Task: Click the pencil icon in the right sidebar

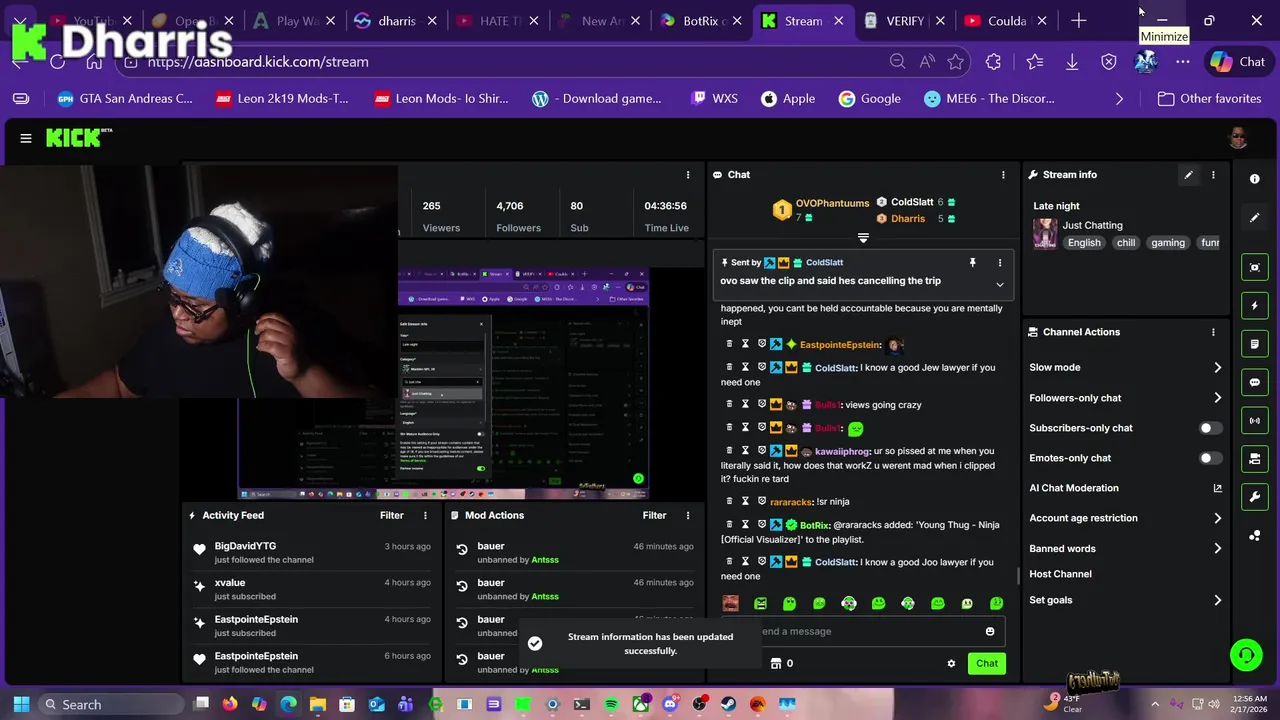Action: [x=1255, y=218]
